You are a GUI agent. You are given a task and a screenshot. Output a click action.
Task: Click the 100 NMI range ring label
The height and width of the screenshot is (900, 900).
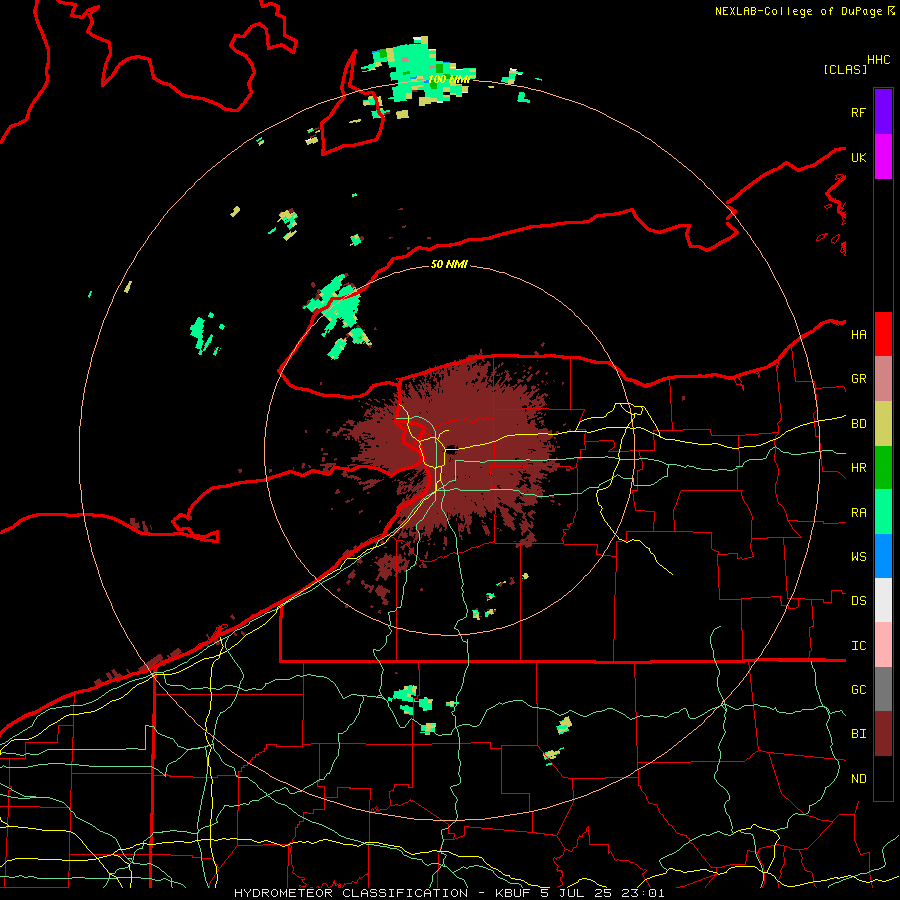tap(450, 79)
